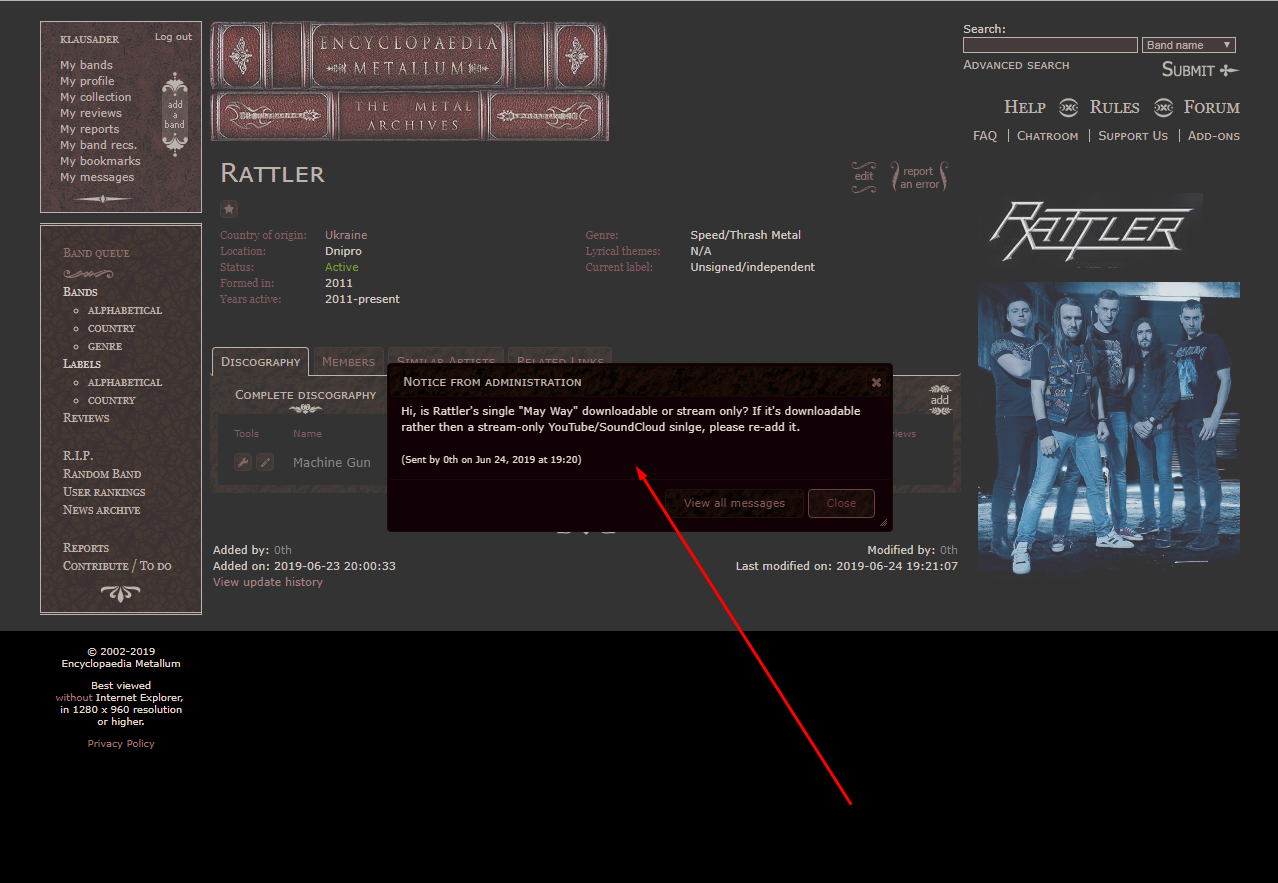Open the Rules page
This screenshot has height=883, width=1278.
point(1114,107)
